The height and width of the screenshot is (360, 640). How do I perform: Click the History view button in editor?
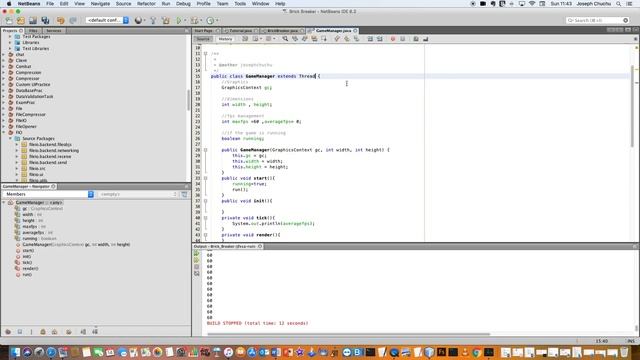(x=225, y=39)
